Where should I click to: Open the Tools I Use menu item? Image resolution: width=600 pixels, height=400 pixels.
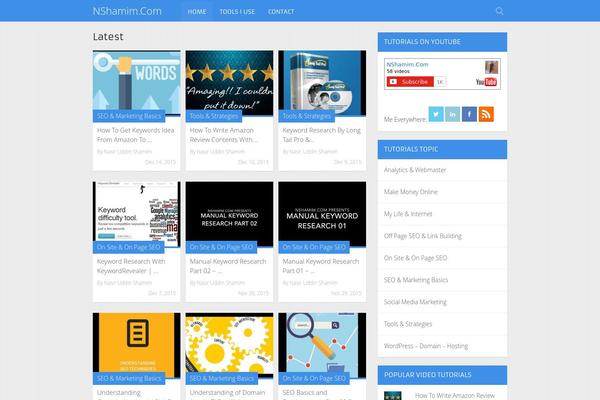(237, 11)
